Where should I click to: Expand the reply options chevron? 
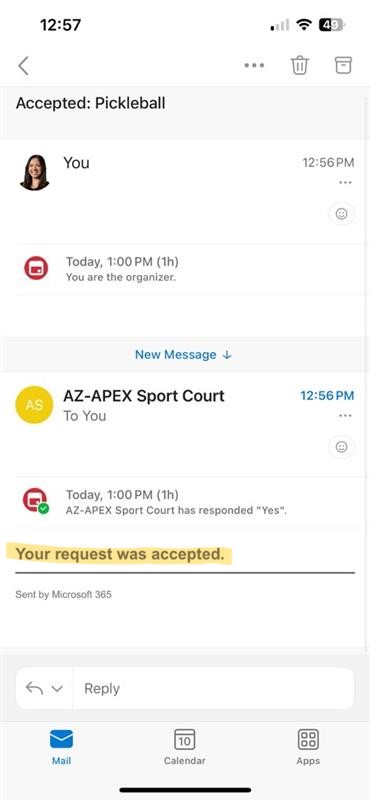(x=57, y=689)
